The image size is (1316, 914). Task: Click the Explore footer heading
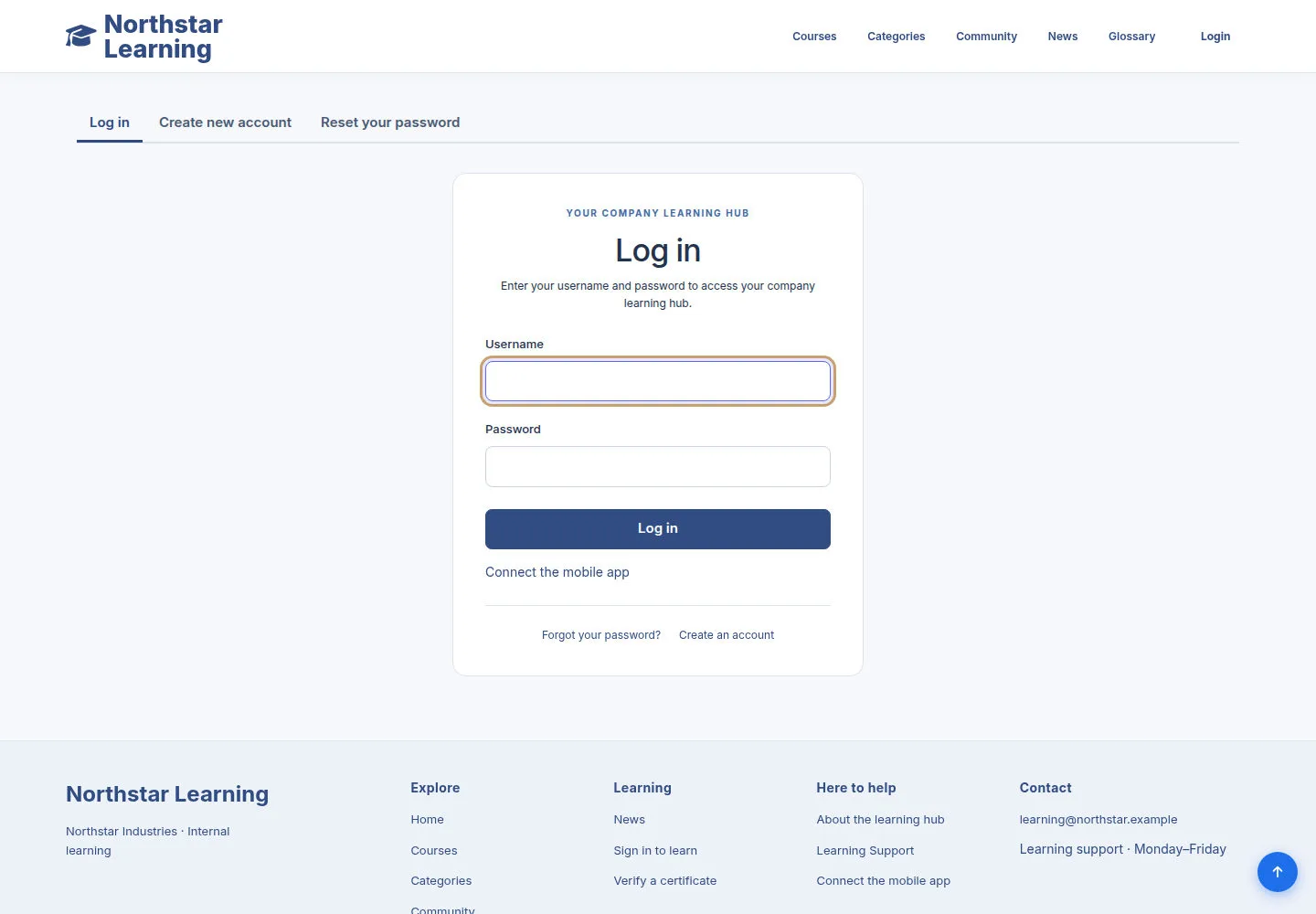pos(435,788)
